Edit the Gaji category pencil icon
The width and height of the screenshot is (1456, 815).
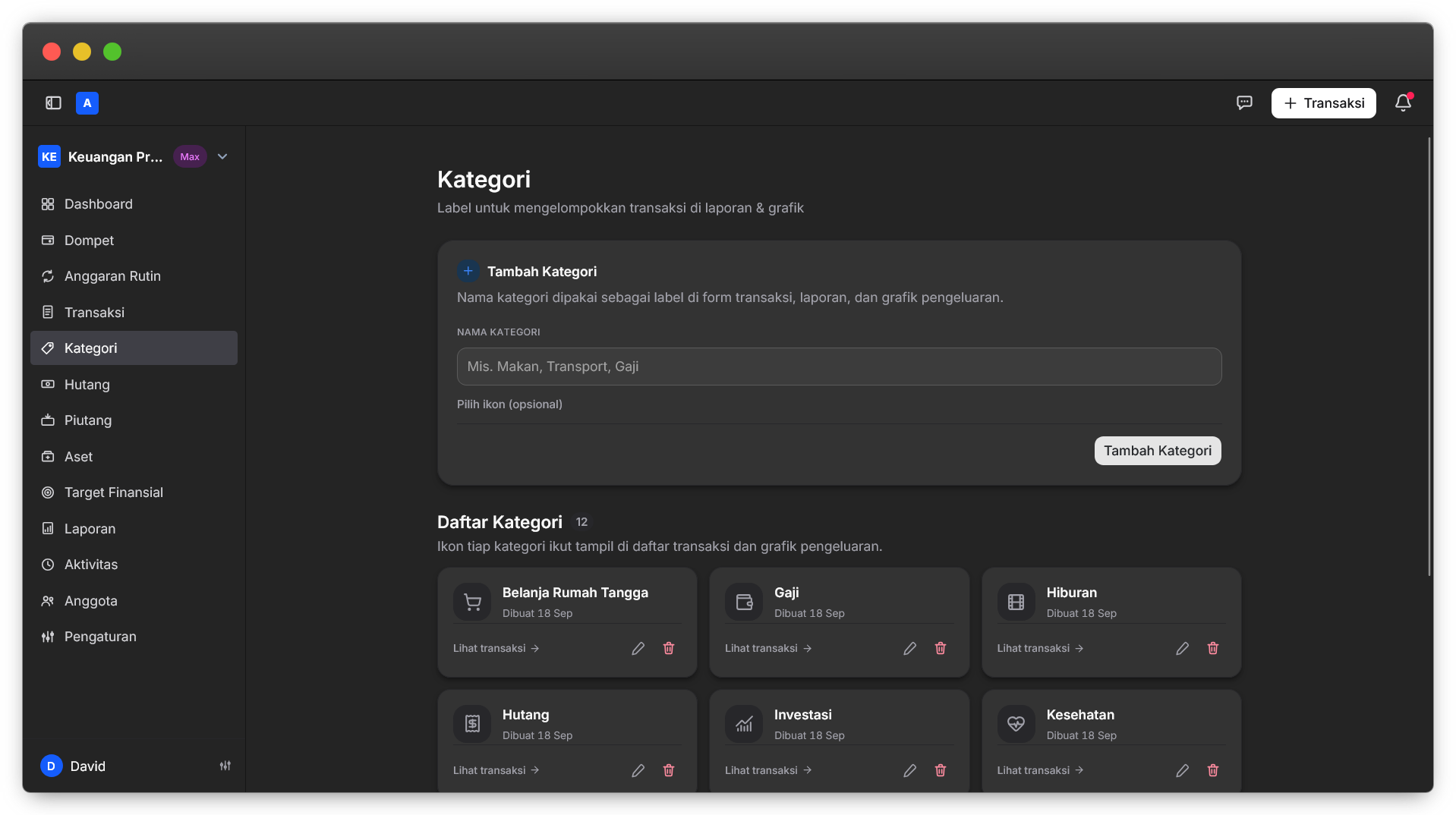[910, 649]
